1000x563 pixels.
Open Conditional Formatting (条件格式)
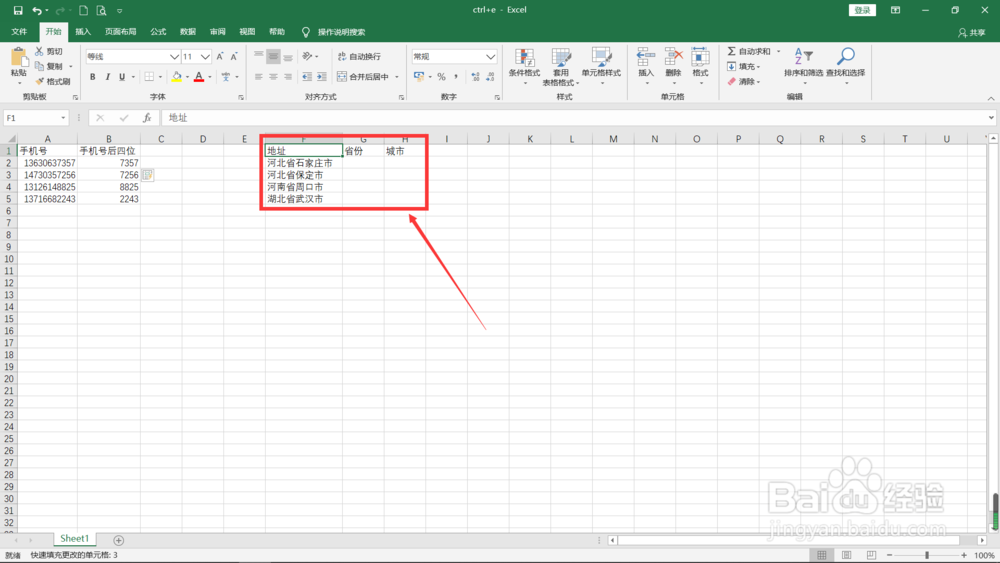pos(524,66)
